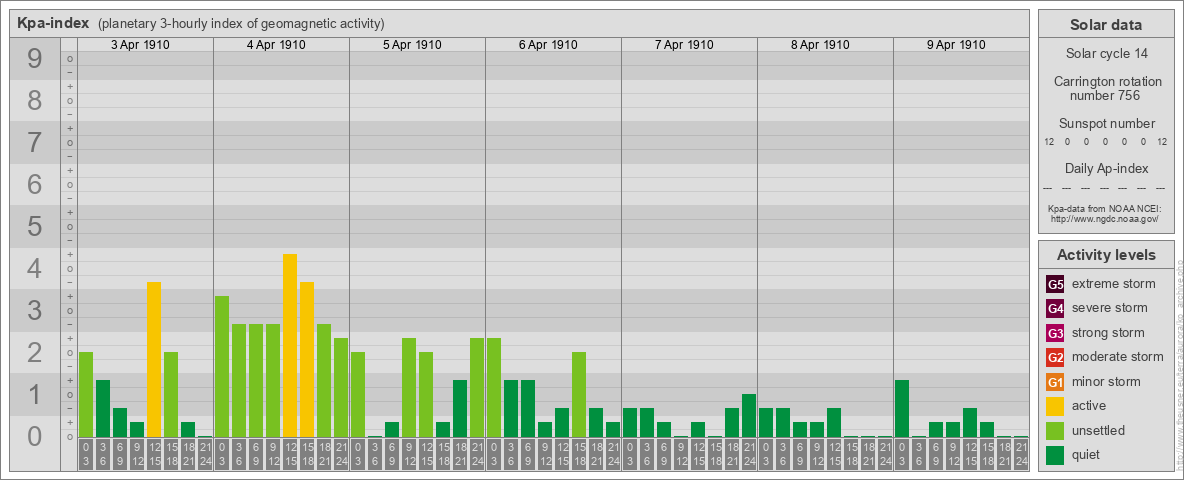The image size is (1184, 480).
Task: Select the yellow 'active' legend swatch
Action: click(1055, 406)
